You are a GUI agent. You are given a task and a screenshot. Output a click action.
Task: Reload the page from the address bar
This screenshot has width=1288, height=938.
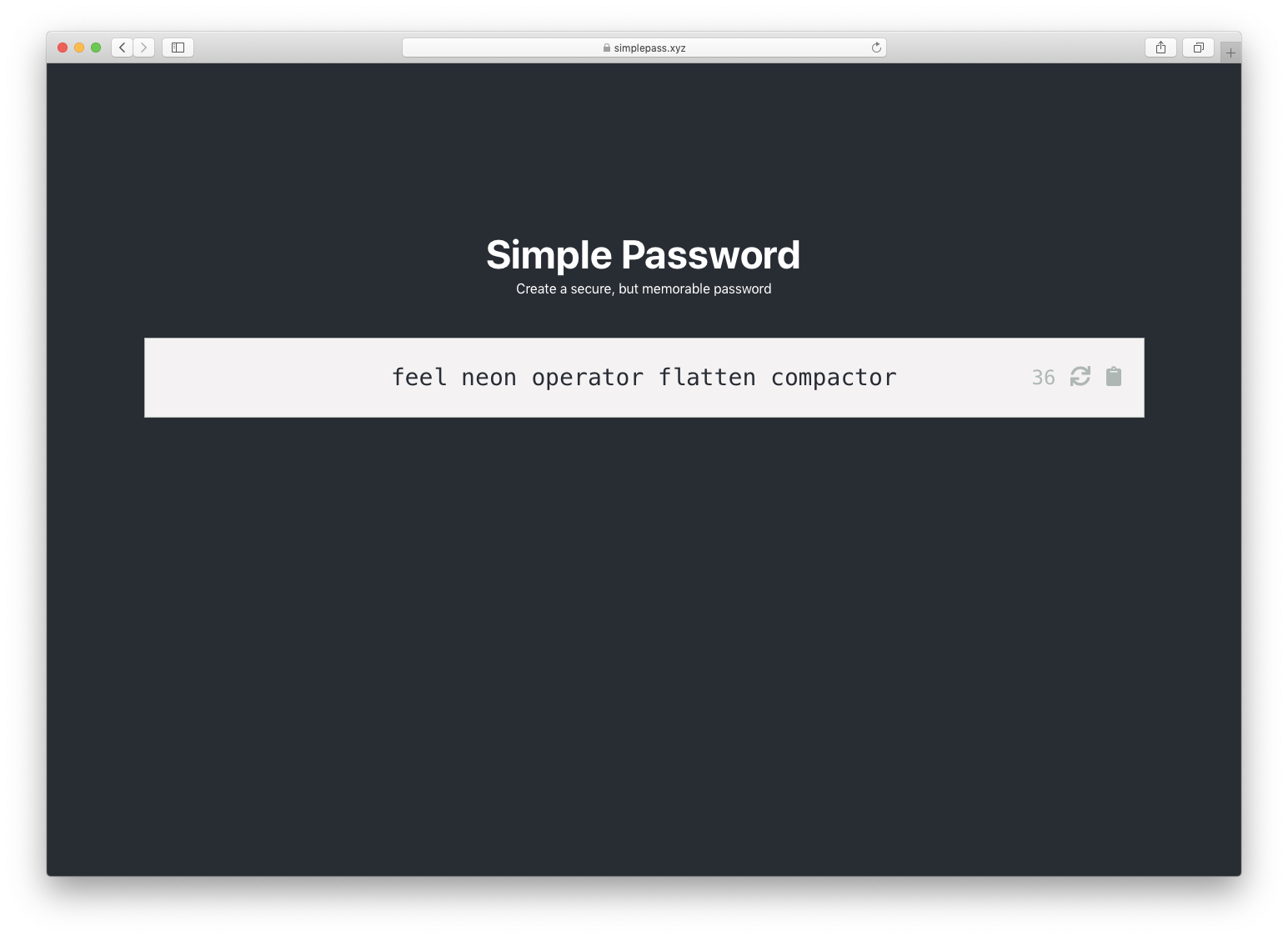876,48
